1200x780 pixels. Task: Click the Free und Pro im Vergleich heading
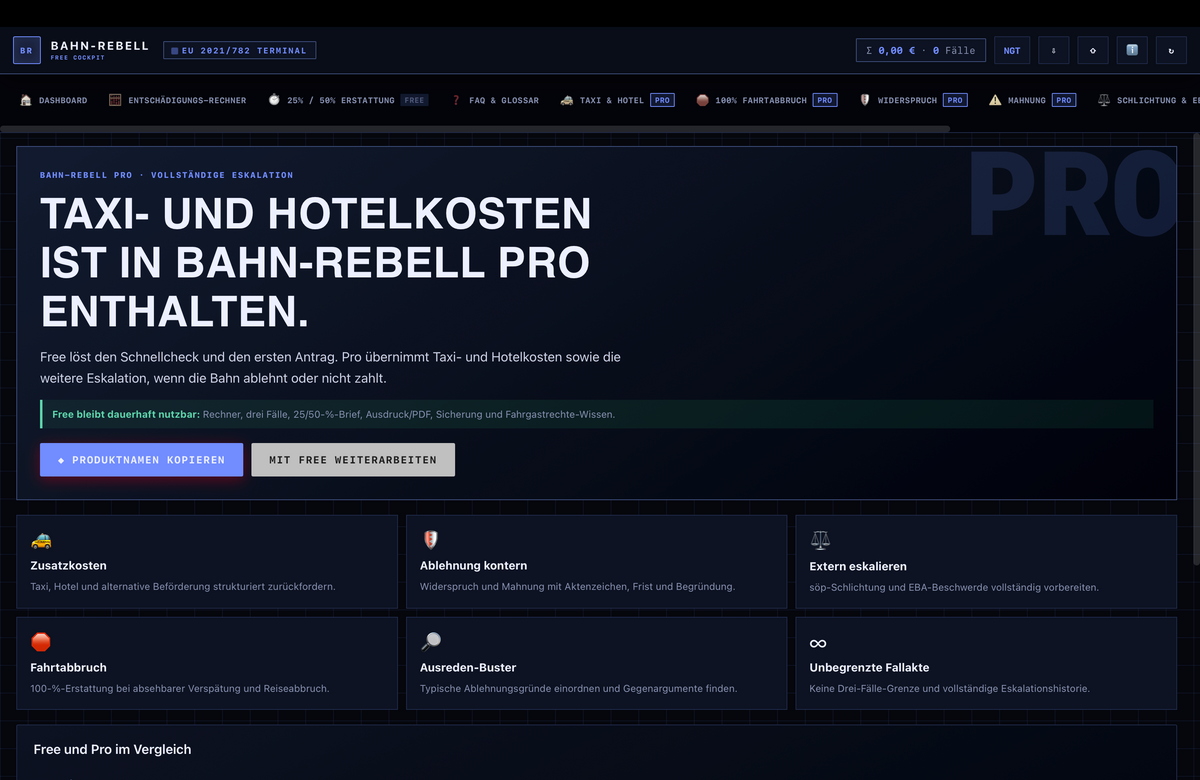pyautogui.click(x=112, y=749)
